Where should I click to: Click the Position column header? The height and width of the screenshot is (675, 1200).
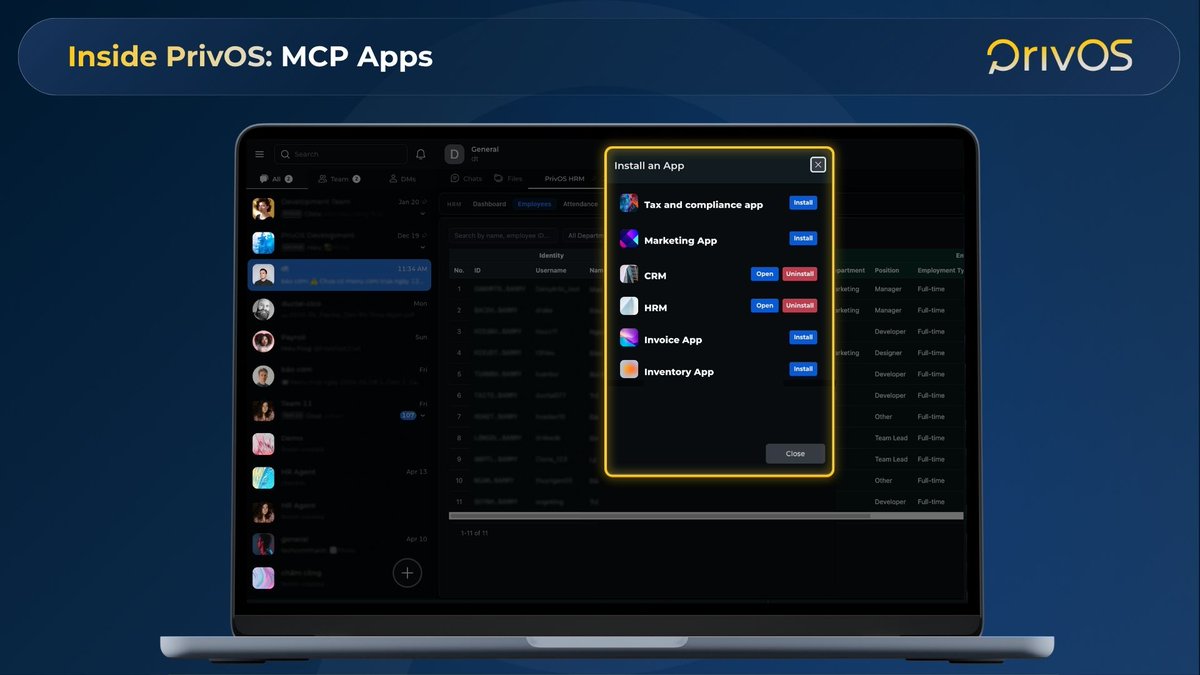887,270
